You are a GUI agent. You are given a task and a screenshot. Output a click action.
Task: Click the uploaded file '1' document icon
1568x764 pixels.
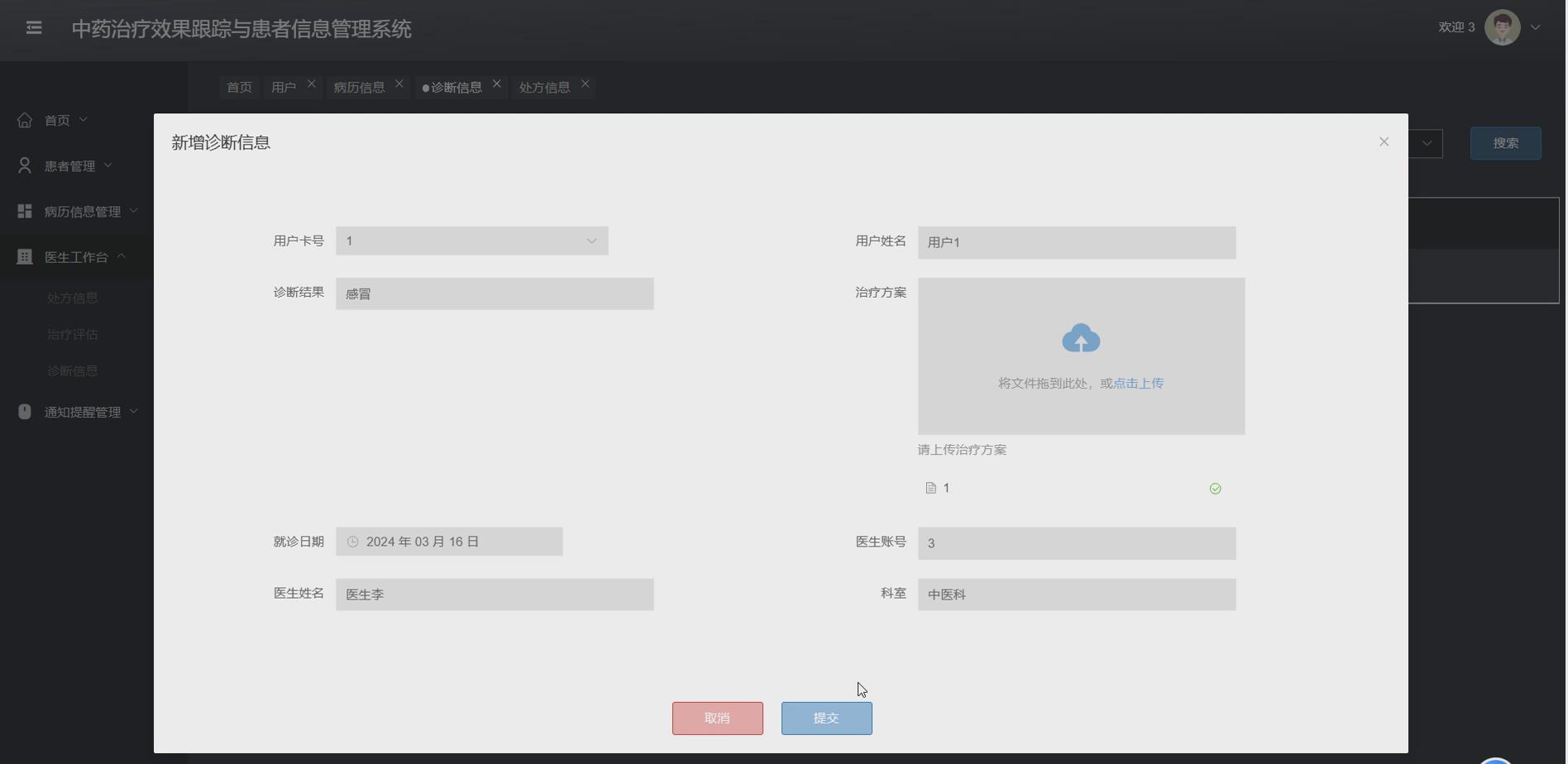(x=929, y=488)
